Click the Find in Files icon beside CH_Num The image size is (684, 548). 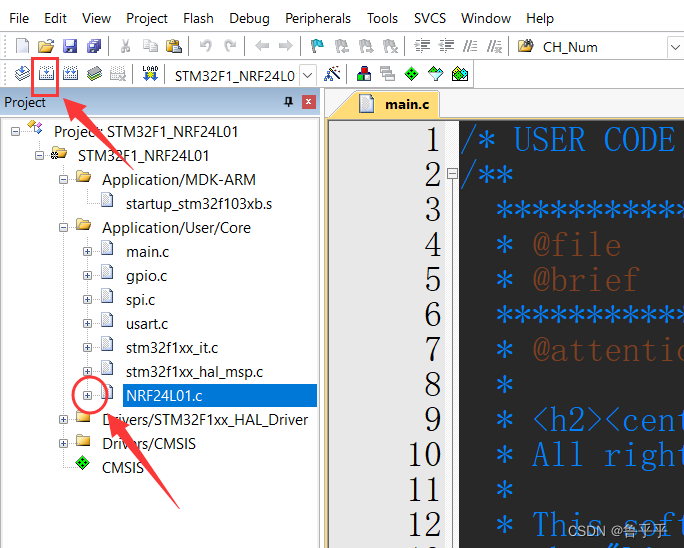[x=526, y=46]
